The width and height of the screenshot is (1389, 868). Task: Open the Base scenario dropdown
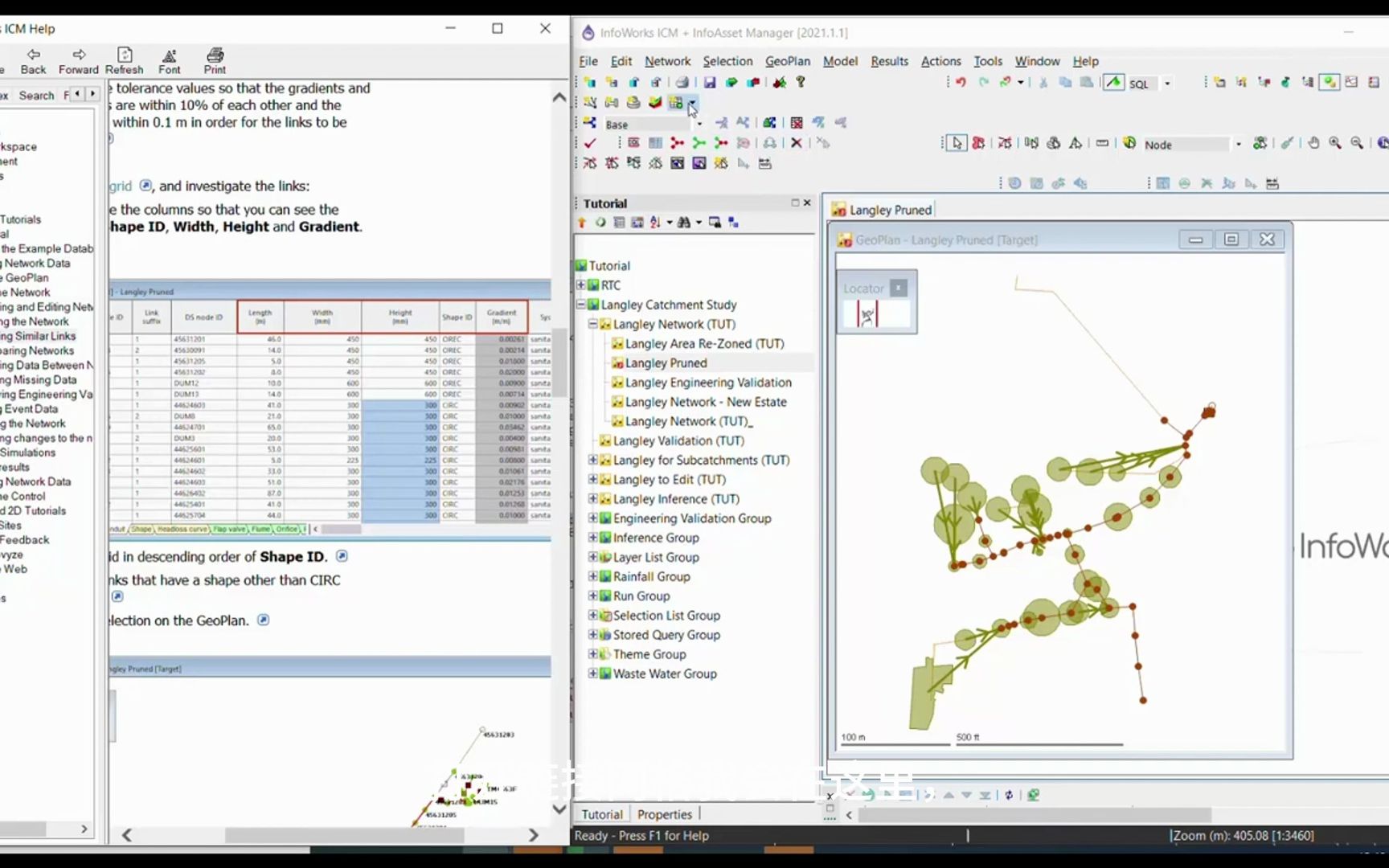point(699,124)
